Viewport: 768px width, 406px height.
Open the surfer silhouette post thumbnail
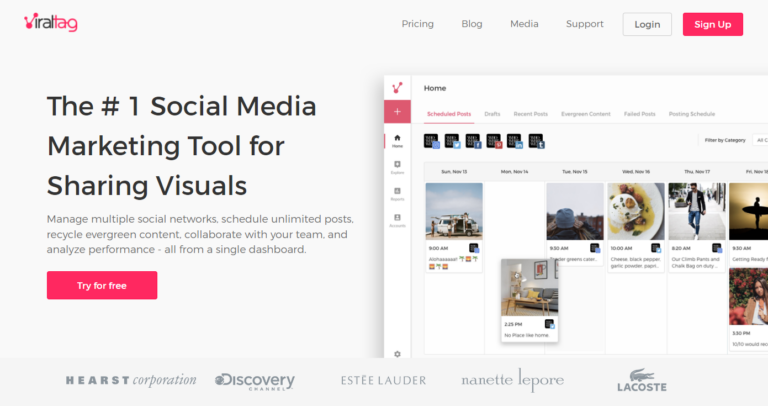pos(748,212)
